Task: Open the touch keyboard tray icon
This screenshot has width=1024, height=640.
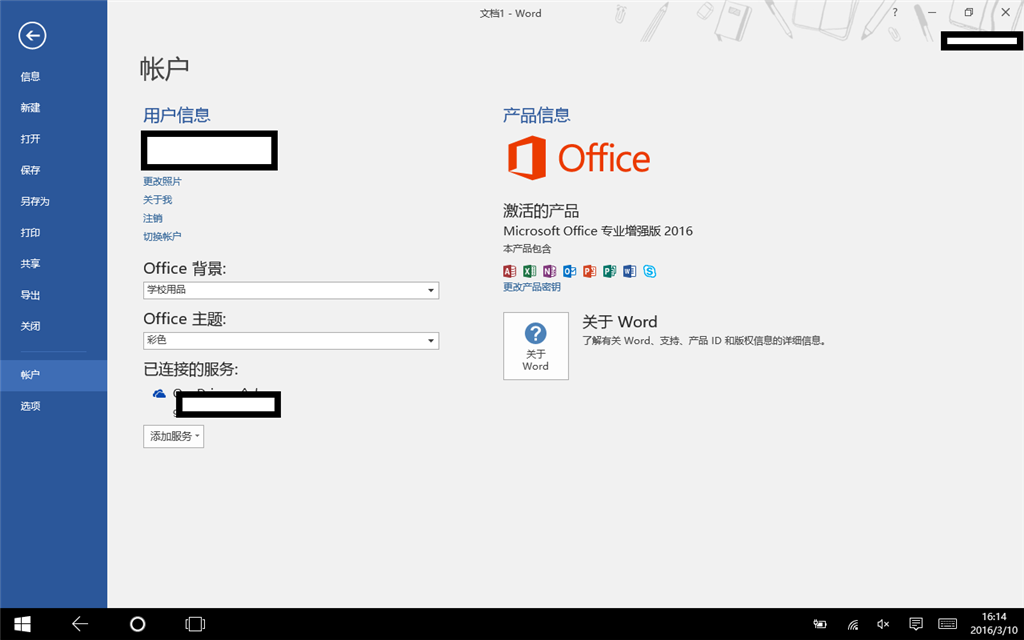Action: click(948, 624)
